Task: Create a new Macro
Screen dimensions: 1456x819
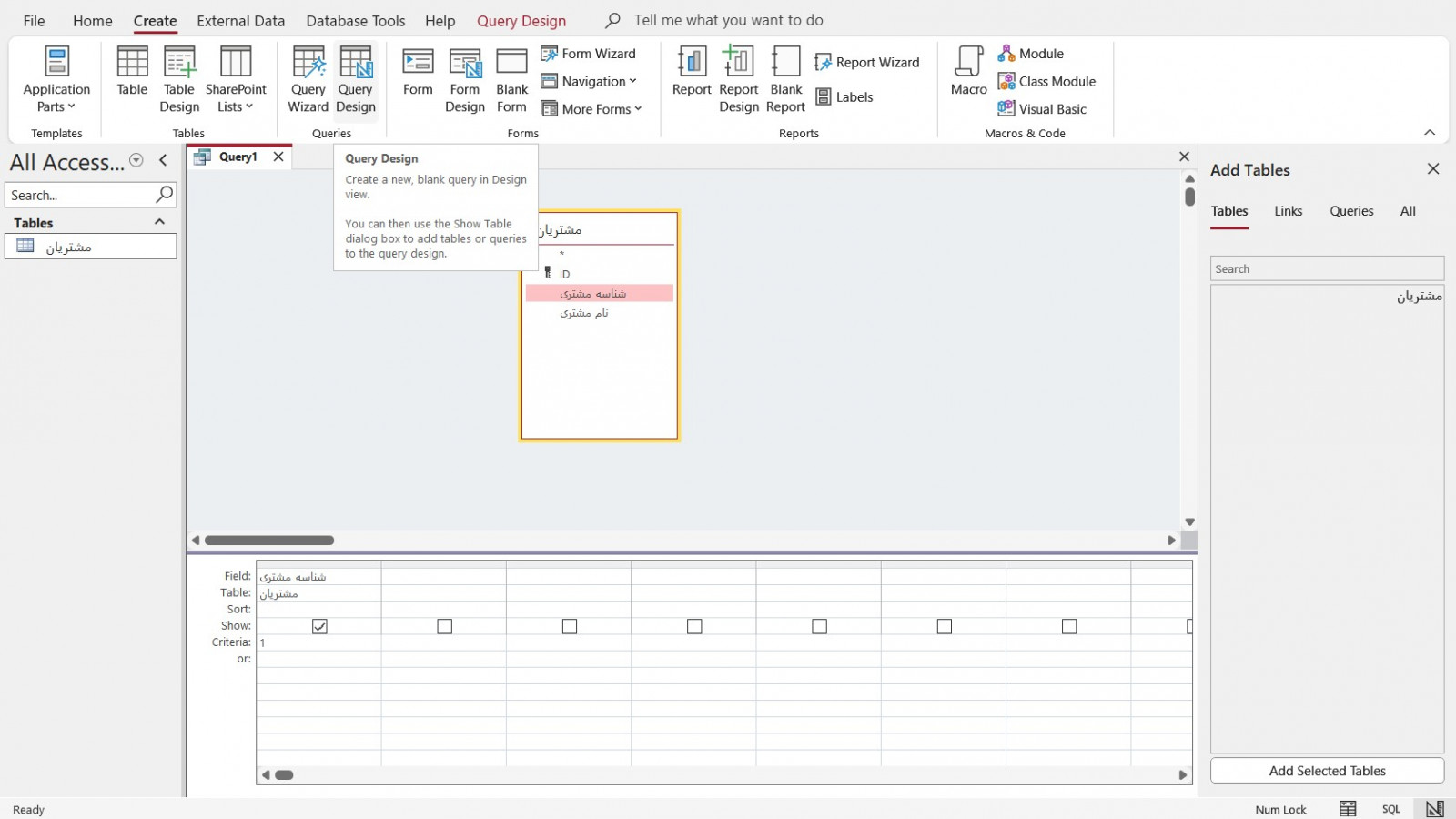Action: tap(969, 73)
